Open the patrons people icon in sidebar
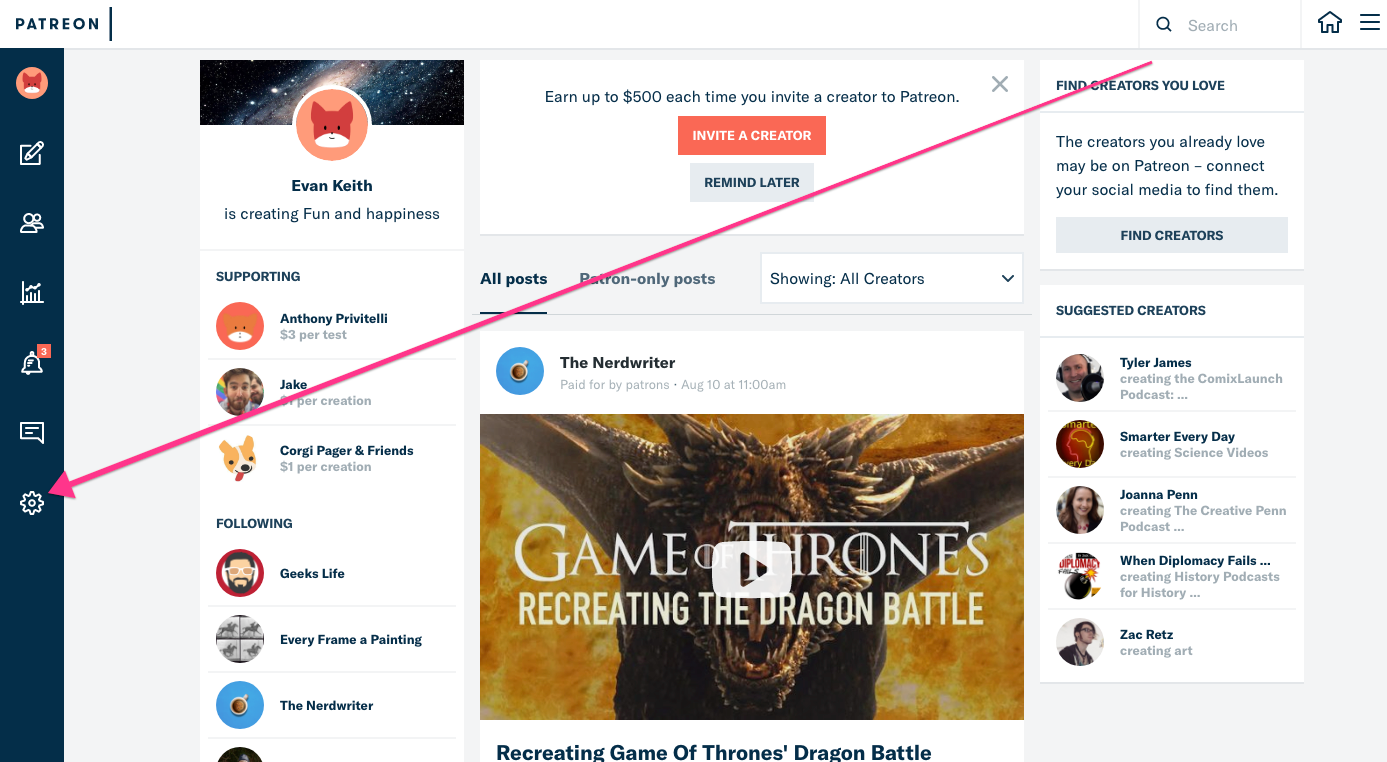 tap(32, 223)
